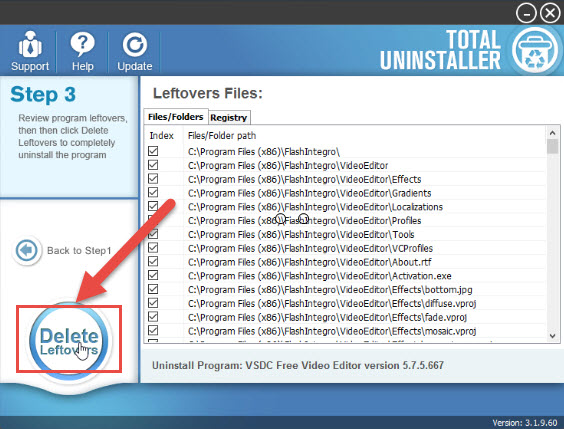Image resolution: width=564 pixels, height=429 pixels.
Task: Select the Effects\fade.vproj path
Action: [x=327, y=317]
